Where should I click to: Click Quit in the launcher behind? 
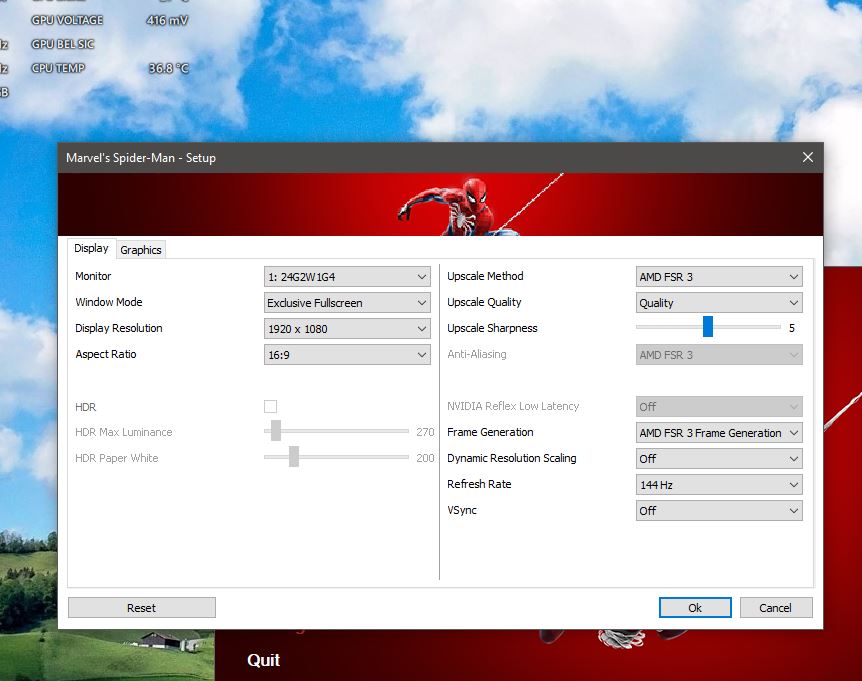263,660
